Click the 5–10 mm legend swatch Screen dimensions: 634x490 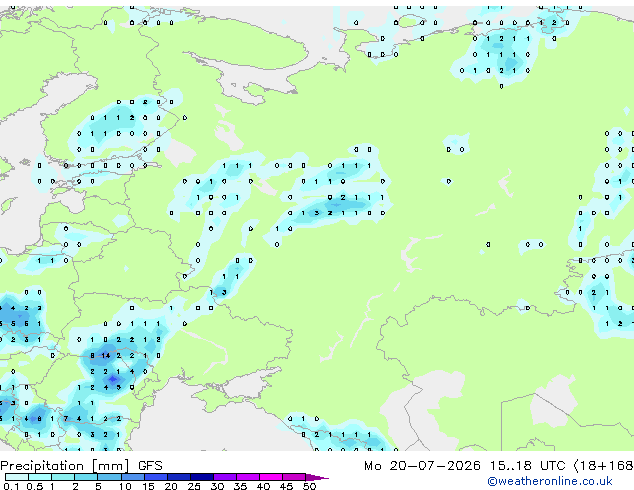click(109, 477)
